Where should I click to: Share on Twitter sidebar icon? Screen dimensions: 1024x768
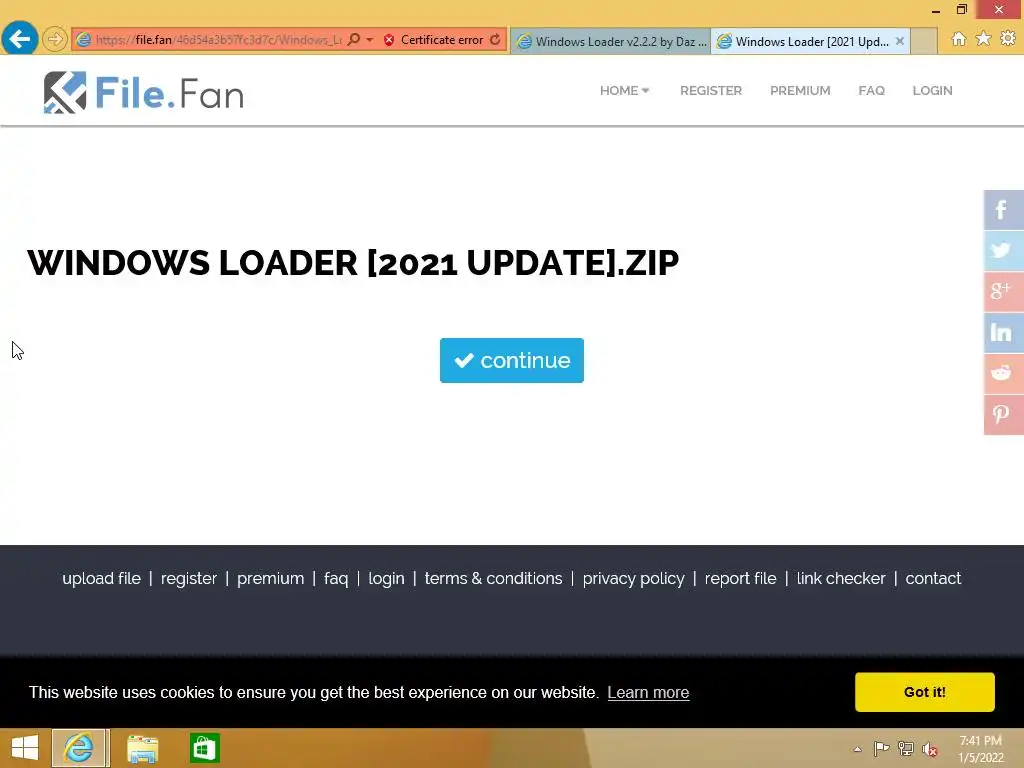tap(1003, 251)
